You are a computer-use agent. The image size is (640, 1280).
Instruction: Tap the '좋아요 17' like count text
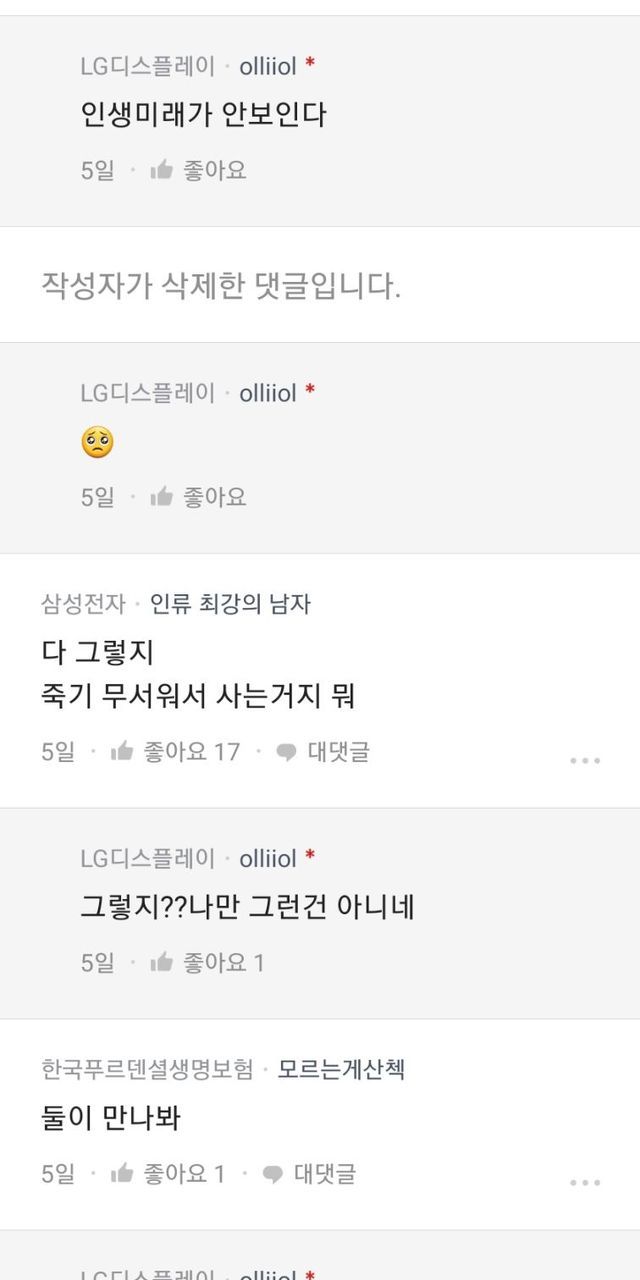pos(192,752)
